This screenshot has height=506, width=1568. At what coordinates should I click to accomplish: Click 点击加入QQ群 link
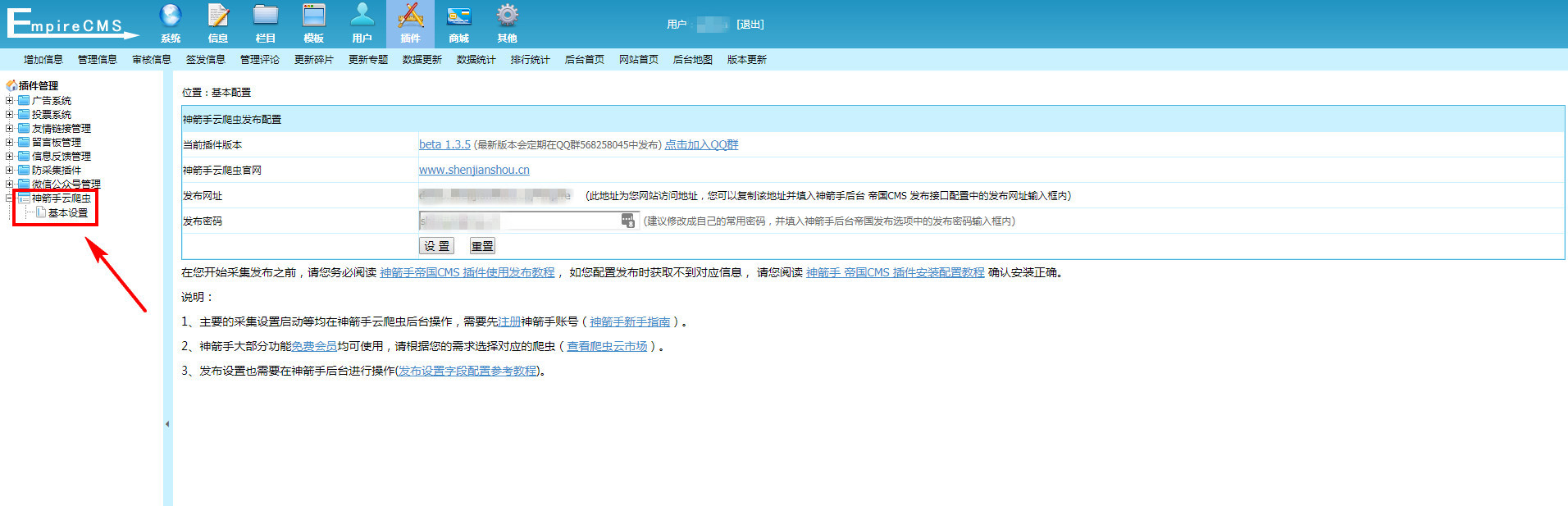coord(701,144)
